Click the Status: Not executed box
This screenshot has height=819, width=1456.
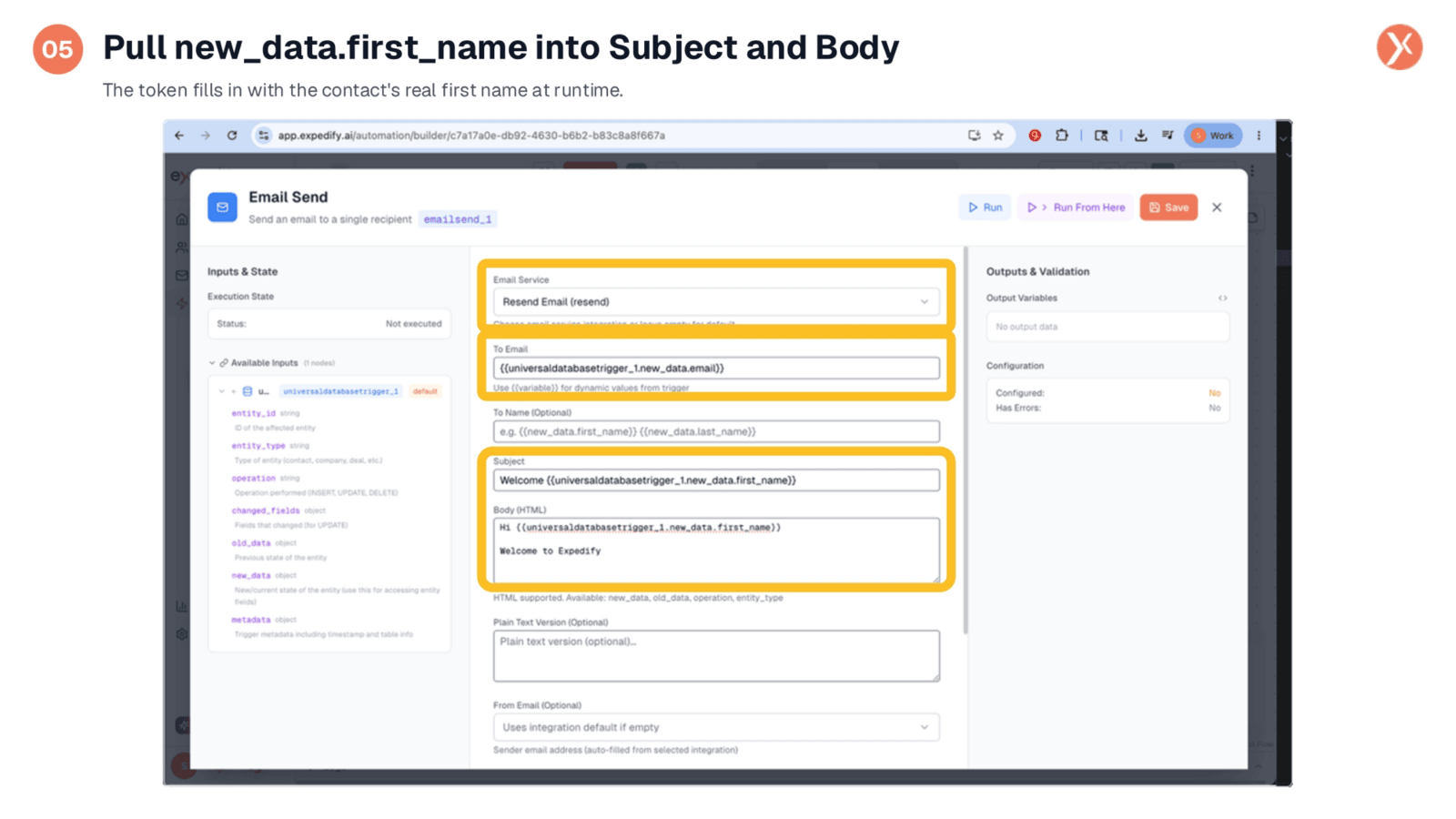point(329,324)
